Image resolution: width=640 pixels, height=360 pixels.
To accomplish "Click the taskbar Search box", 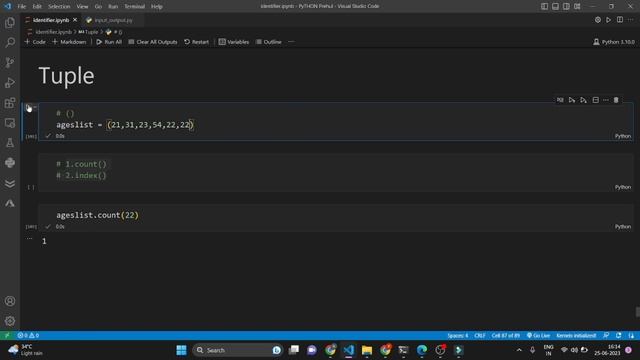I will [238, 350].
